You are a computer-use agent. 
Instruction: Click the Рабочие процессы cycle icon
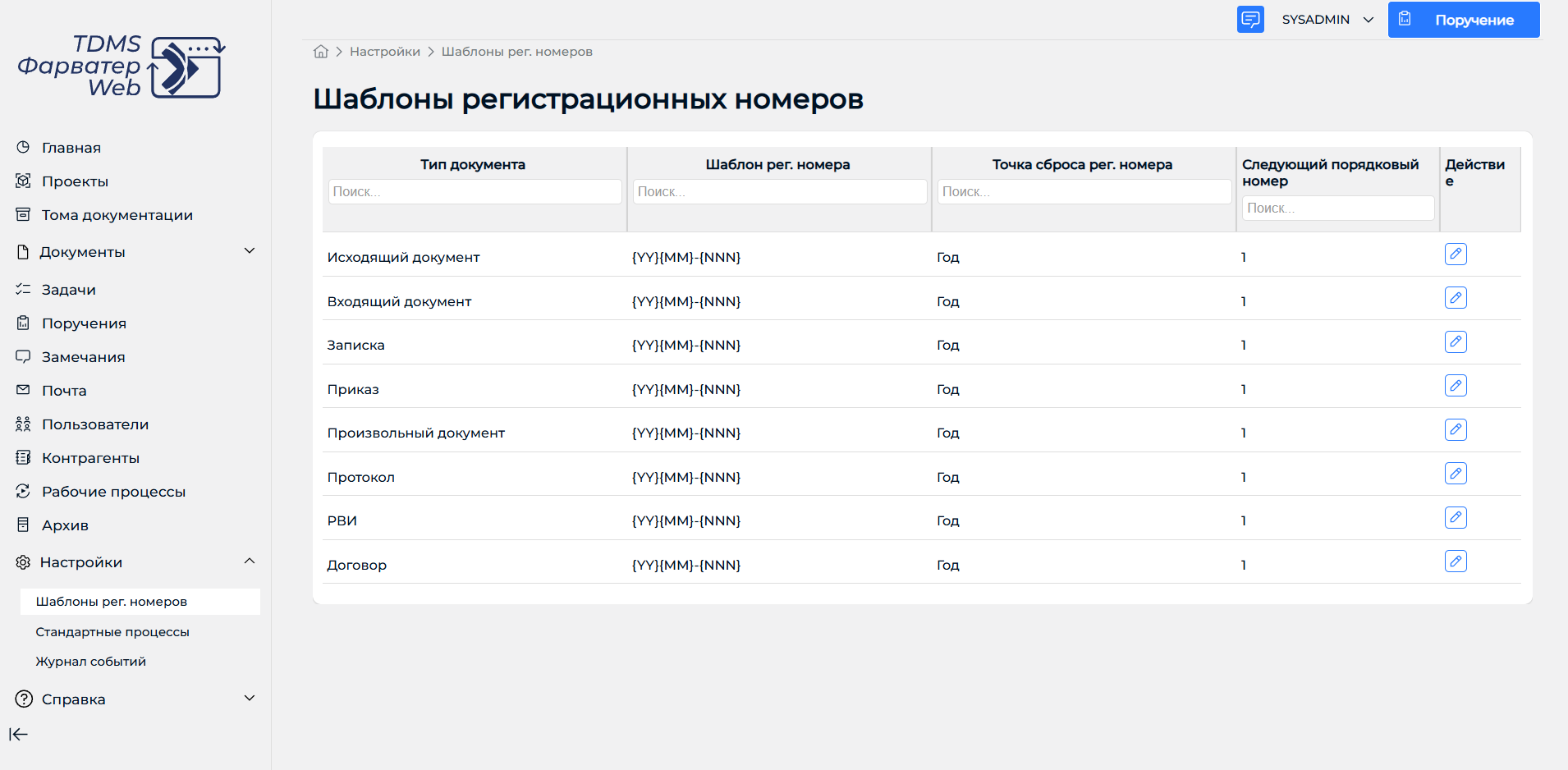23,491
